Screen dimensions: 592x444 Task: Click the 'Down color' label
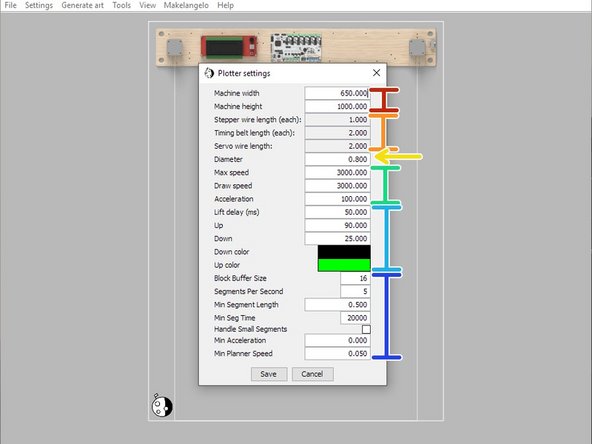231,252
